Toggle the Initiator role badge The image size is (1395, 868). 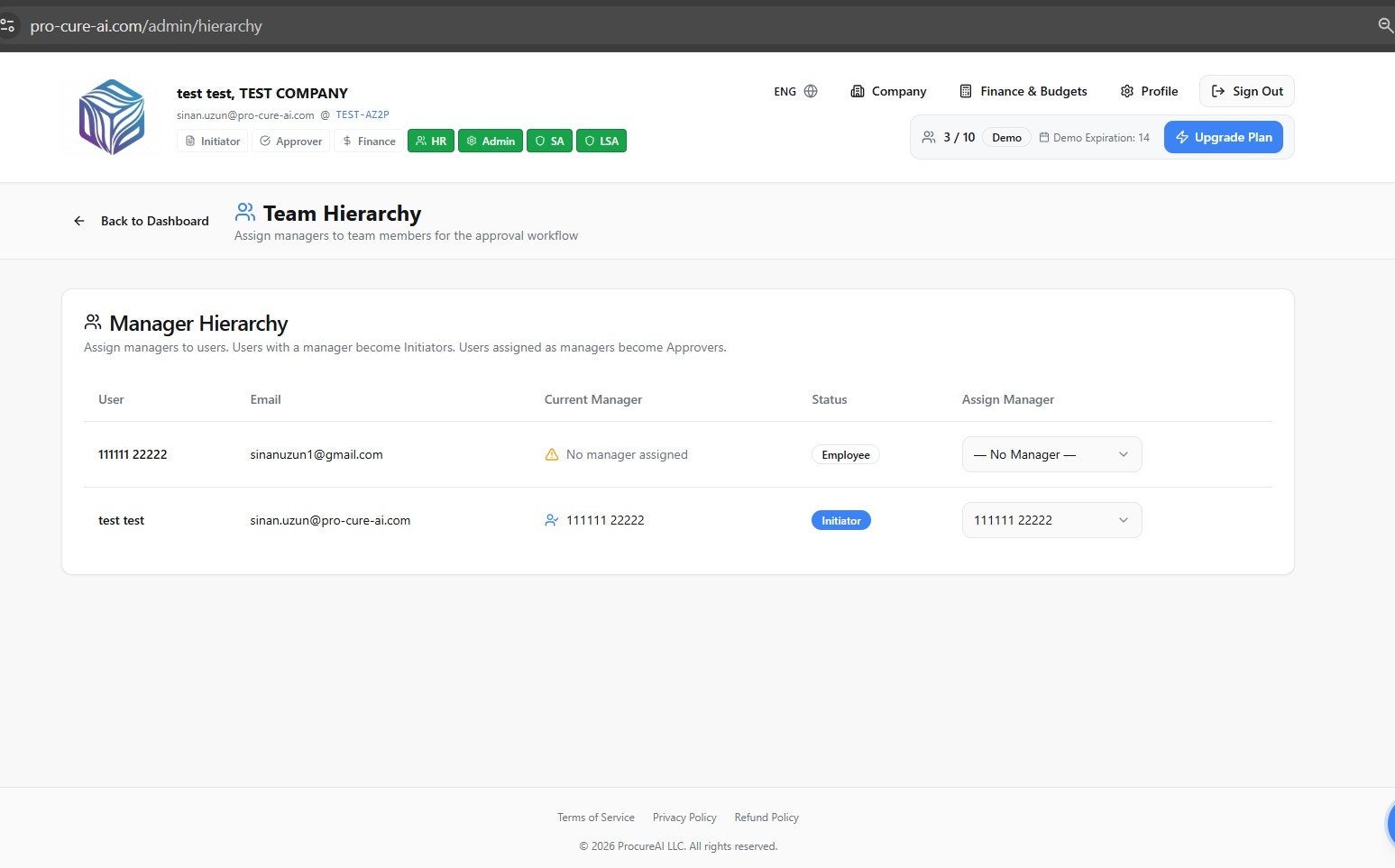point(213,141)
